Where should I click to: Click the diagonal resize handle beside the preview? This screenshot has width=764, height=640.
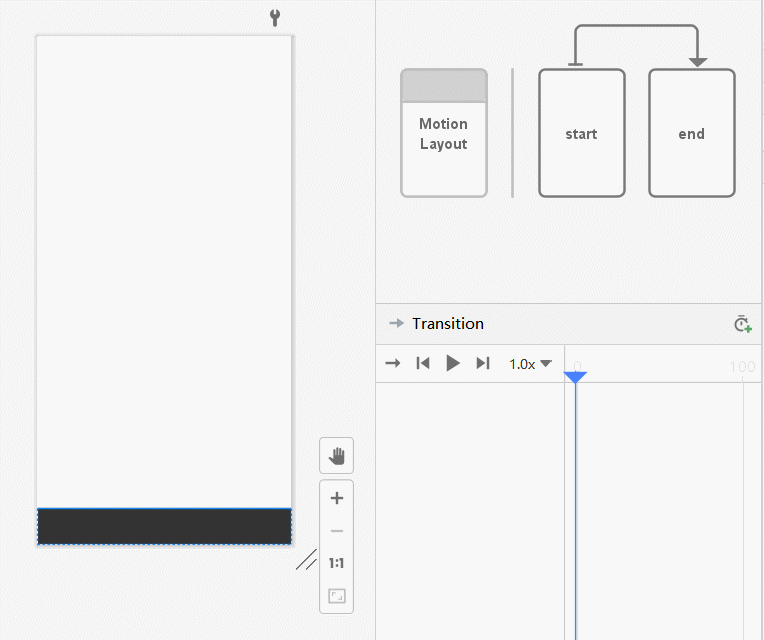coord(306,560)
